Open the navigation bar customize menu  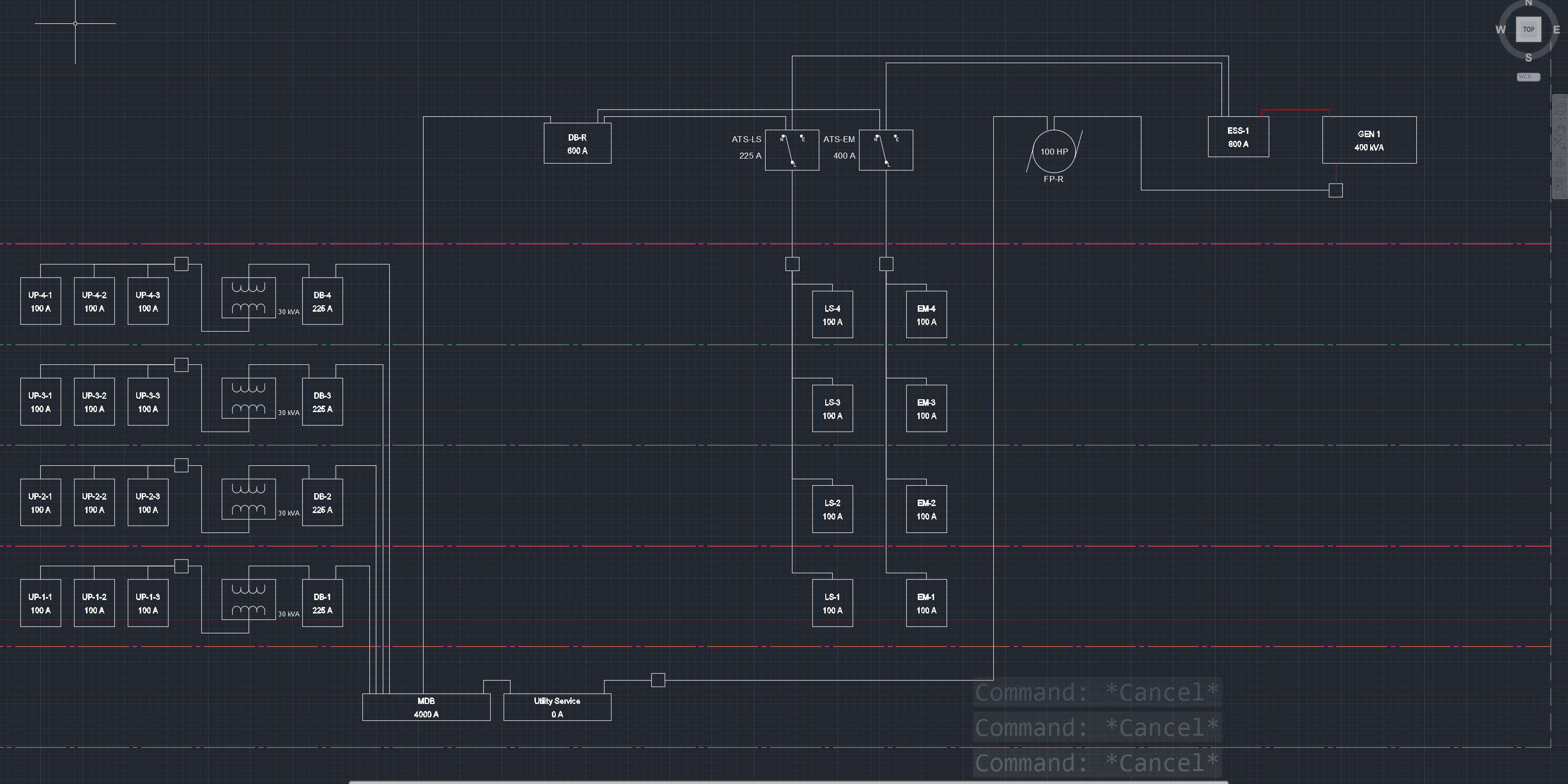point(1565,196)
